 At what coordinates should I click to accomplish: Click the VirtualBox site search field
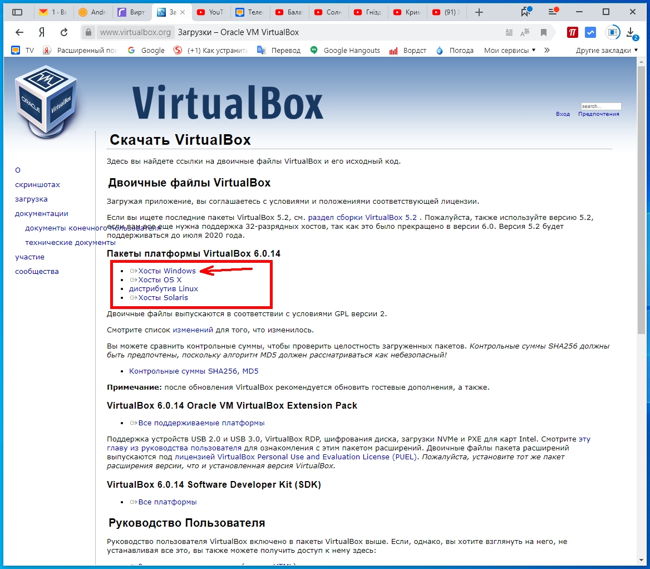coord(601,106)
